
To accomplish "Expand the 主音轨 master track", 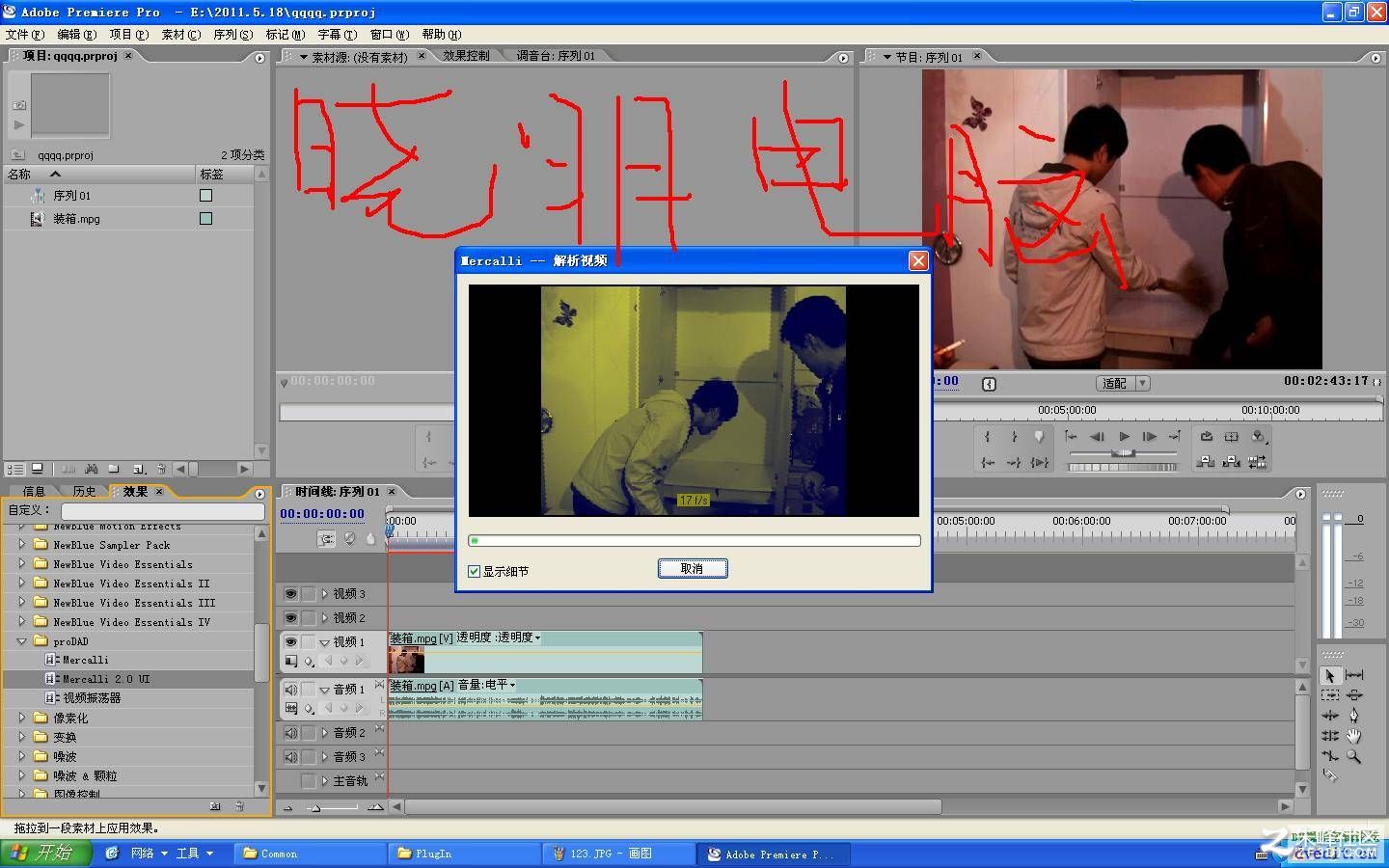I will click(325, 780).
